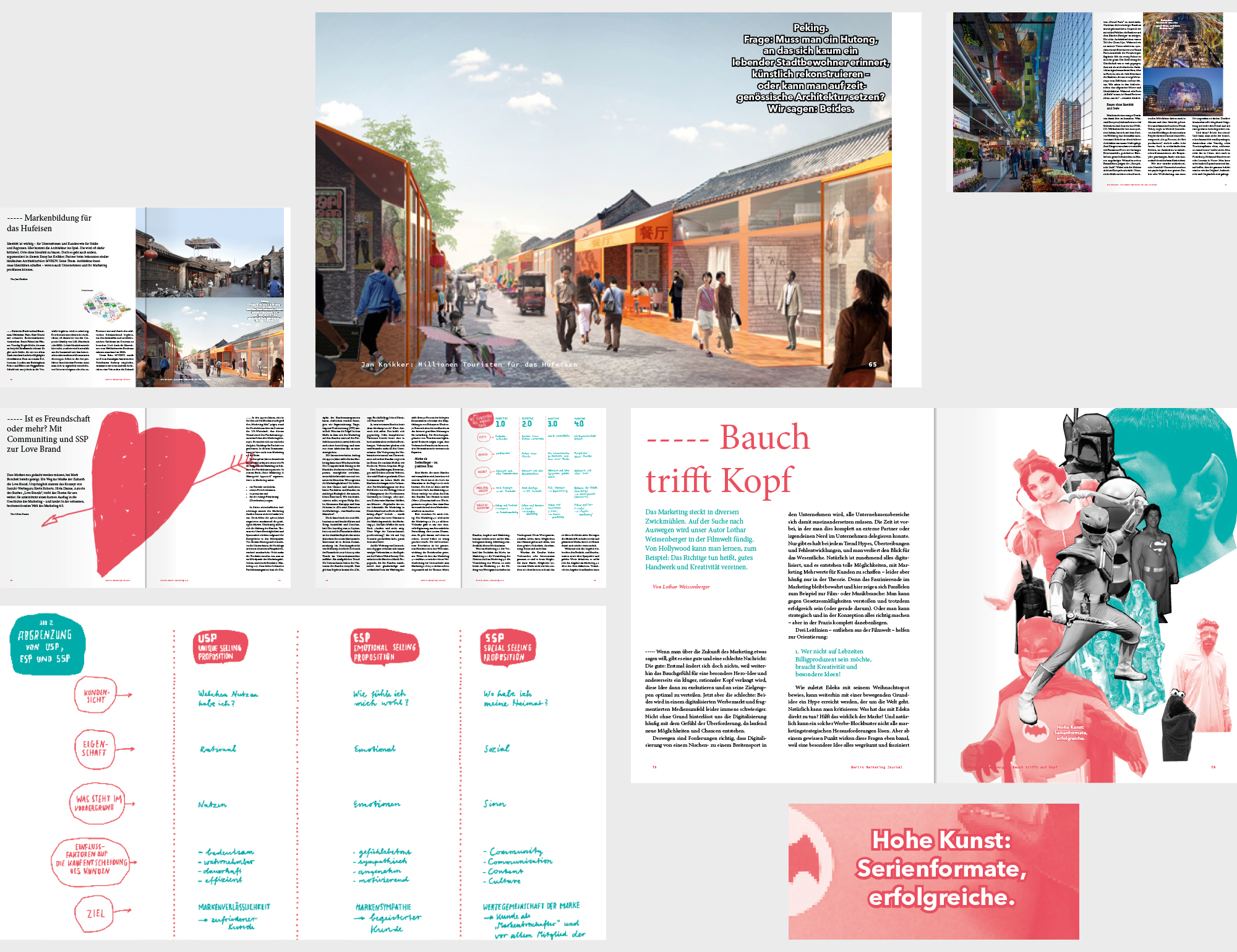Click handwritten 'Wie fühle ich mich wohl?'

380,698
